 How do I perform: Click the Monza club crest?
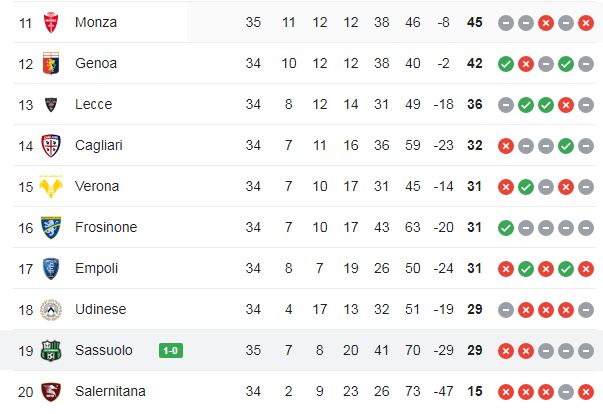pos(51,22)
